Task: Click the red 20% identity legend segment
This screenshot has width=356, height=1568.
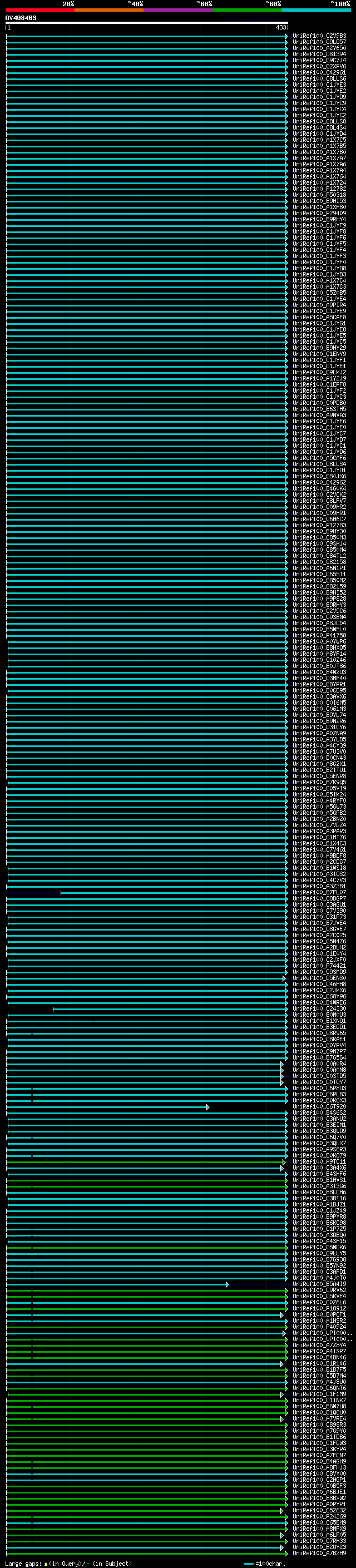Action: (39, 10)
